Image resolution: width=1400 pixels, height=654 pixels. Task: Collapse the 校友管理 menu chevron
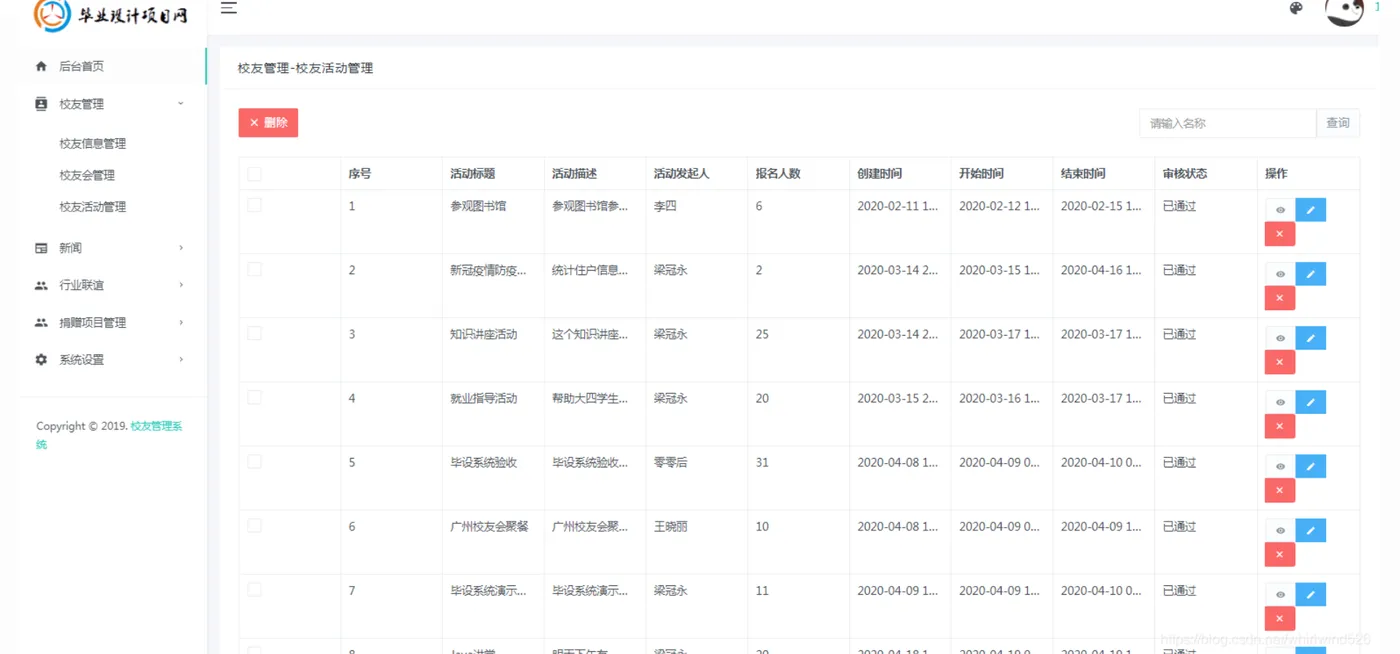point(181,103)
